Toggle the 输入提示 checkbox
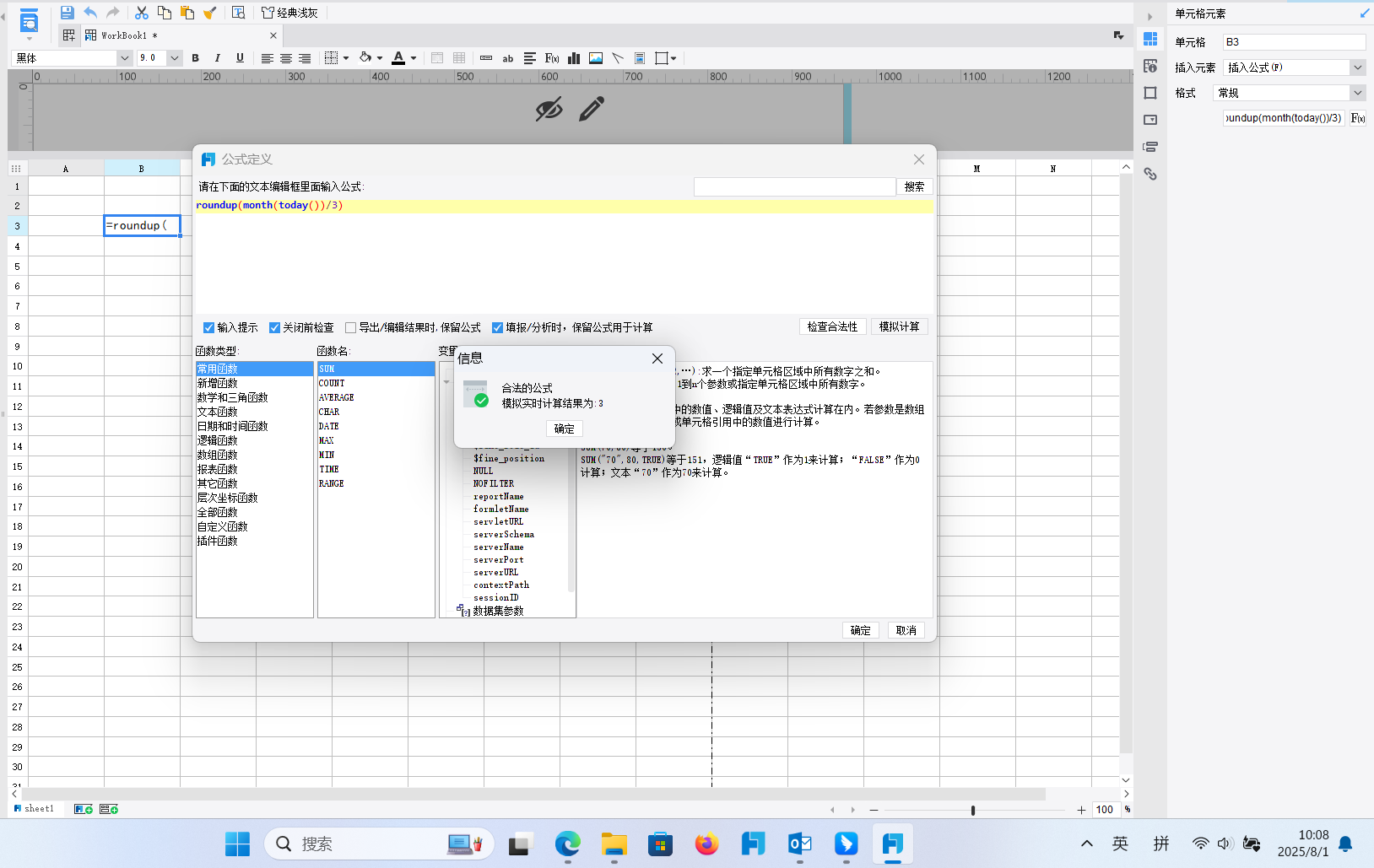The image size is (1374, 868). coord(208,327)
